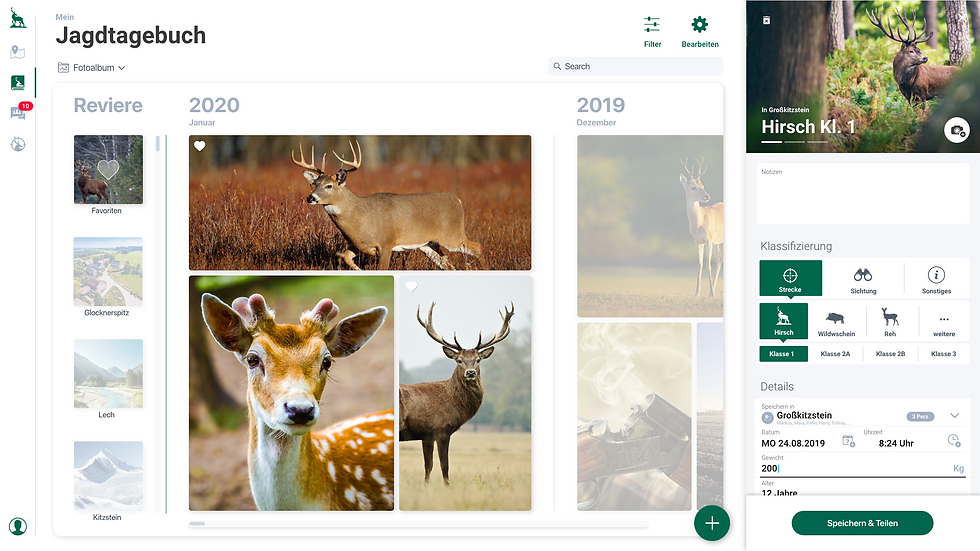Toggle favorite heart on the 2020 walking deer photo

pos(199,146)
